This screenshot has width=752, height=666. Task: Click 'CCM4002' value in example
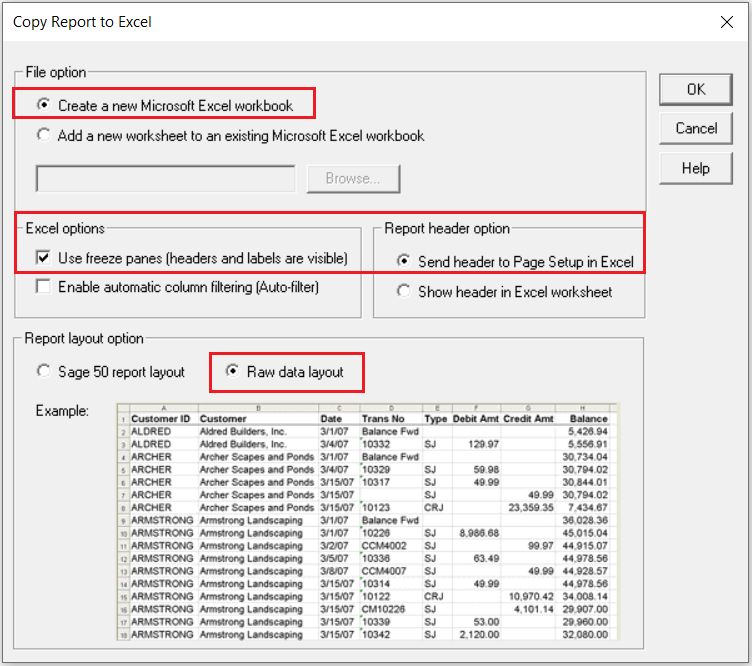tap(384, 546)
